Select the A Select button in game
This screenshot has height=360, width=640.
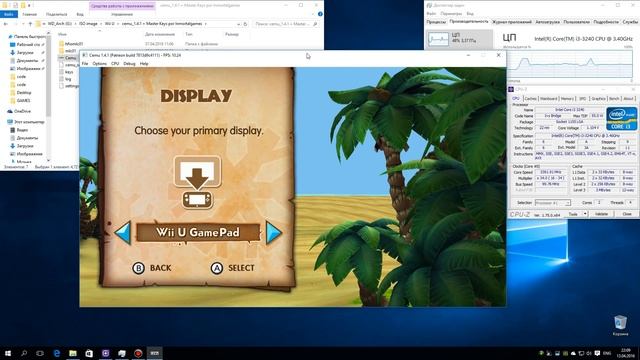click(x=233, y=268)
